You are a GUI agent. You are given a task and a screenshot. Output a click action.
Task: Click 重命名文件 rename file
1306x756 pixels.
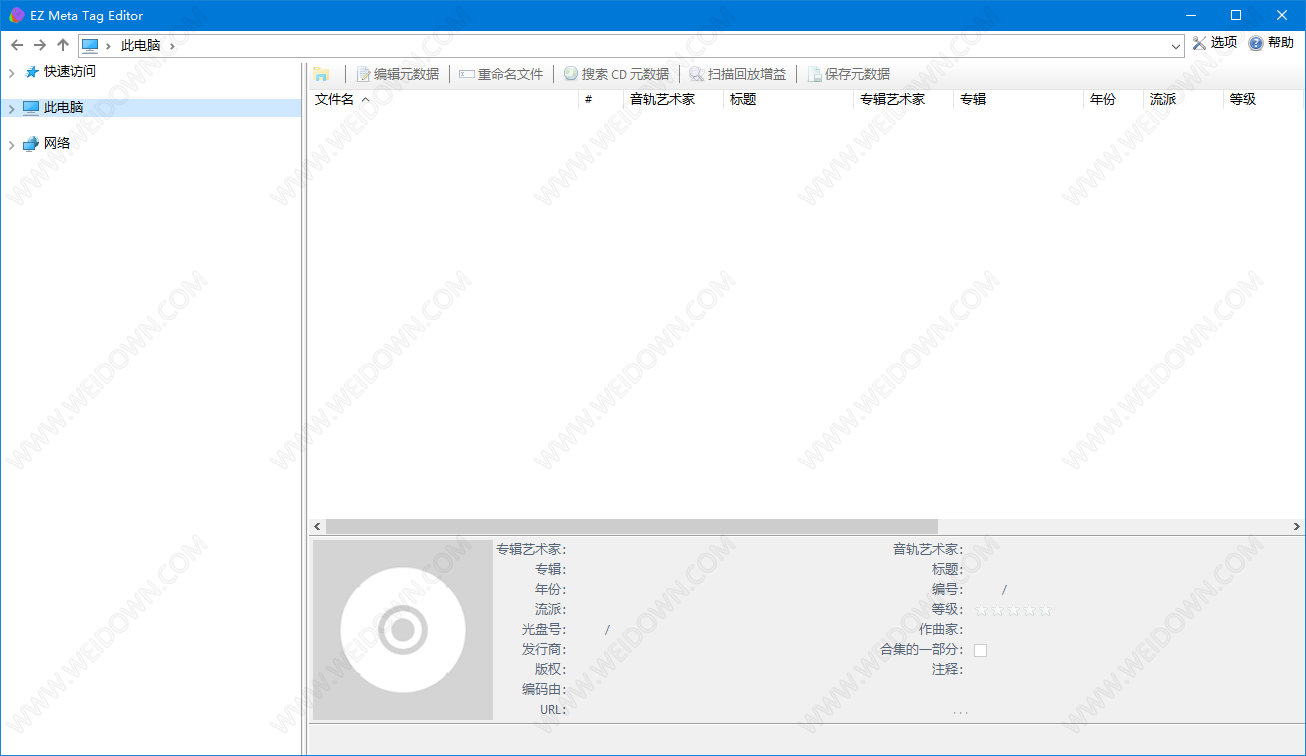coord(502,74)
